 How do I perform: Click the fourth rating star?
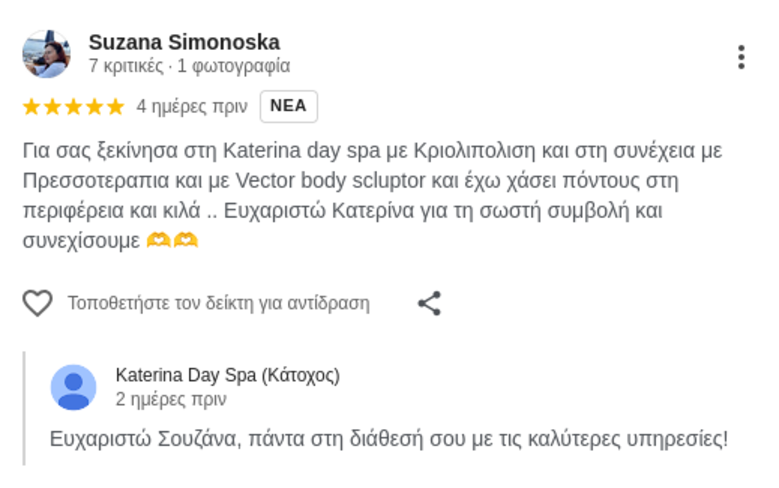pyautogui.click(x=94, y=106)
